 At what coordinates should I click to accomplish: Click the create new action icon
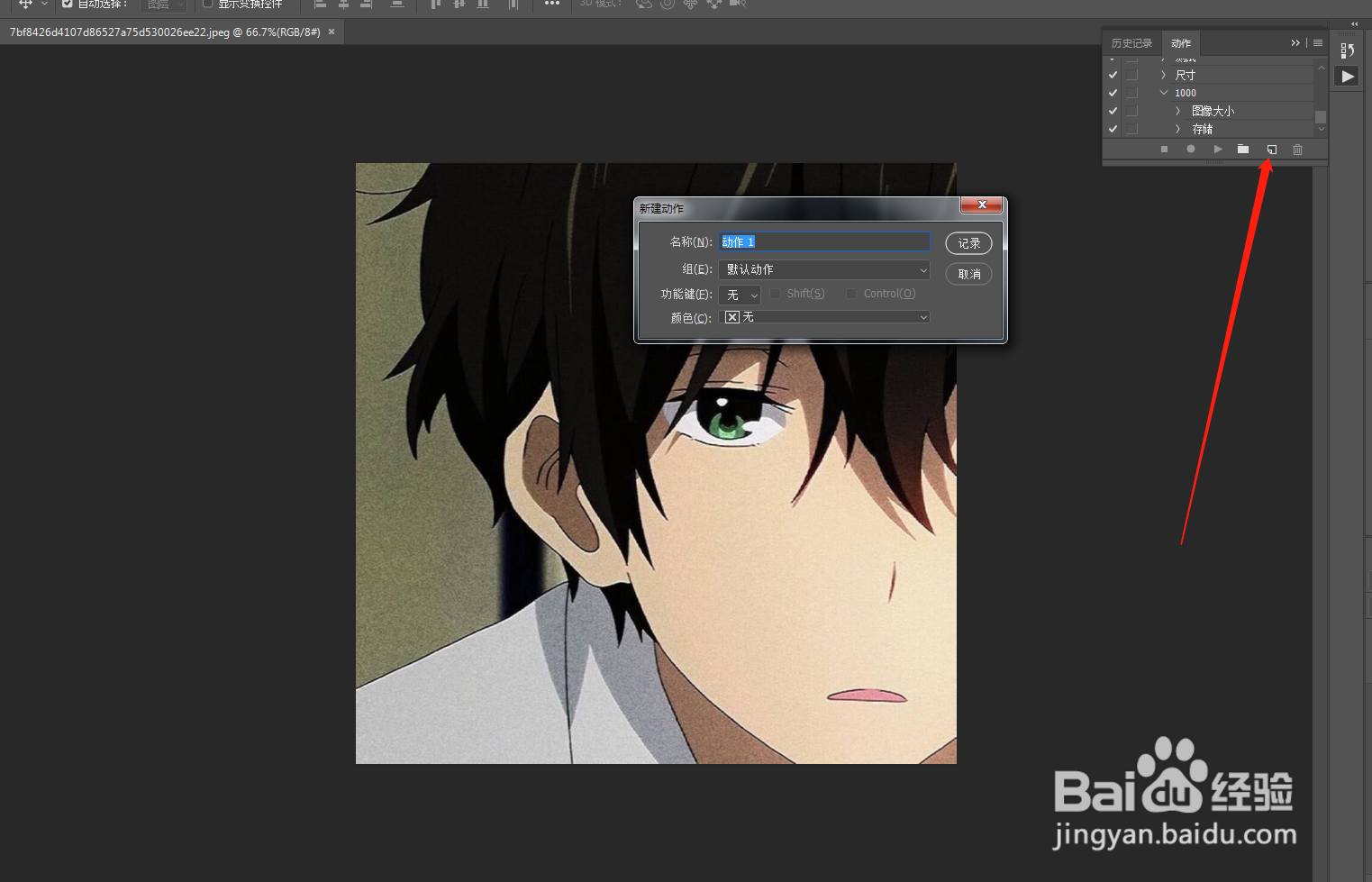[x=1271, y=149]
